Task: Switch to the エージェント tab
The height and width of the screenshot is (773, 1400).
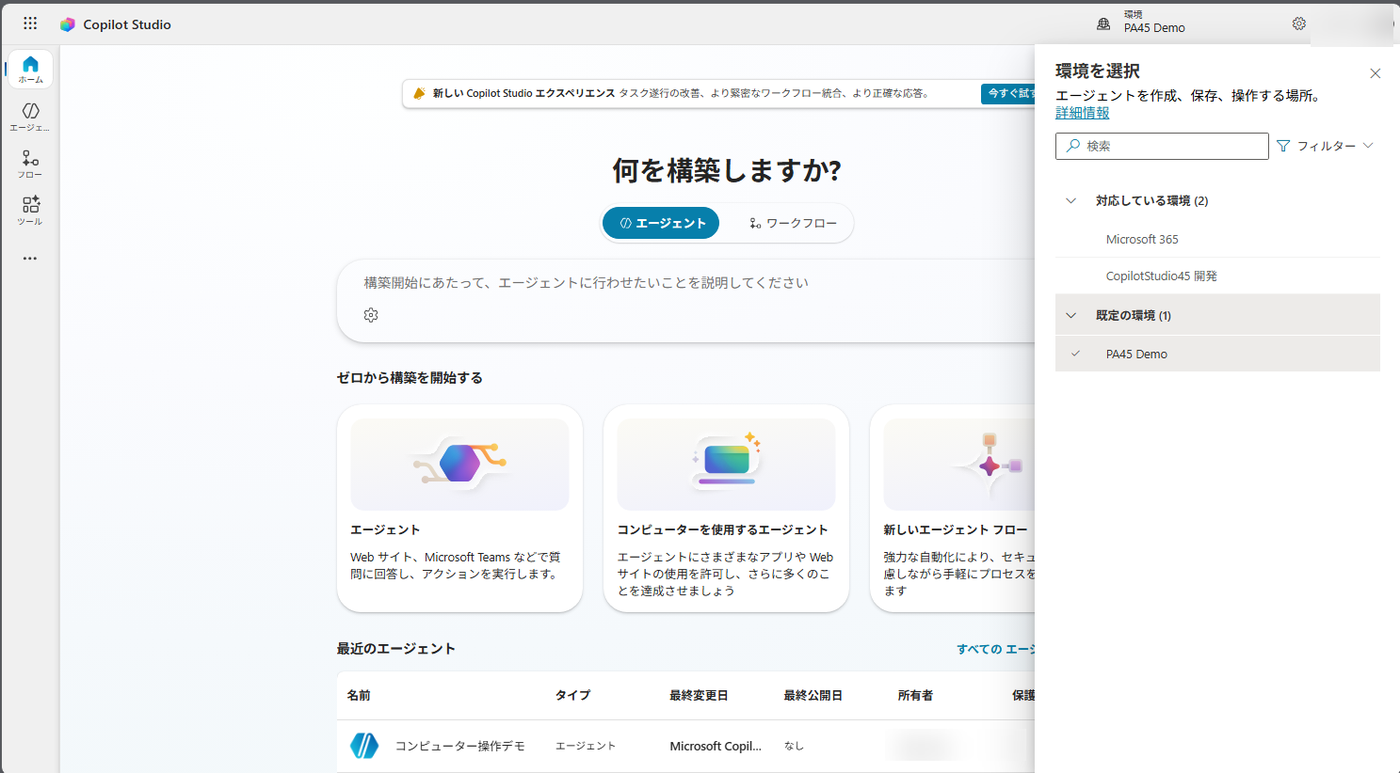Action: 661,223
